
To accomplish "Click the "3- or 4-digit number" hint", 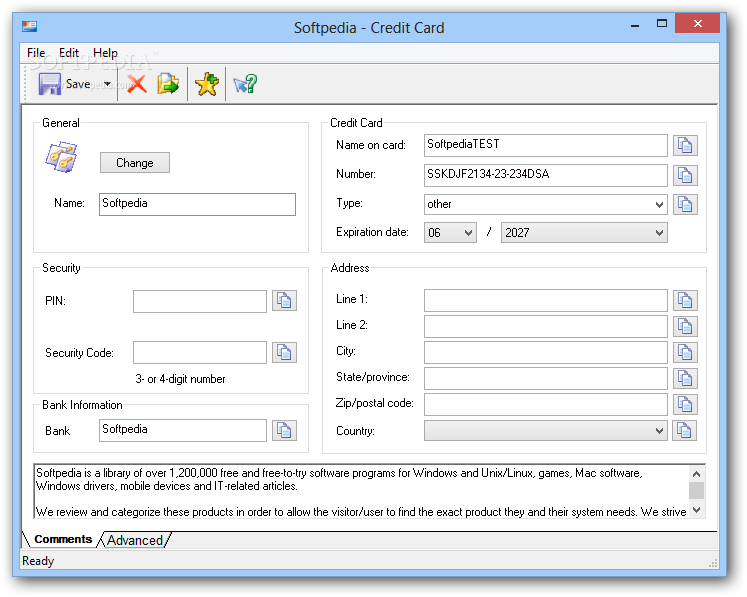I will (180, 379).
